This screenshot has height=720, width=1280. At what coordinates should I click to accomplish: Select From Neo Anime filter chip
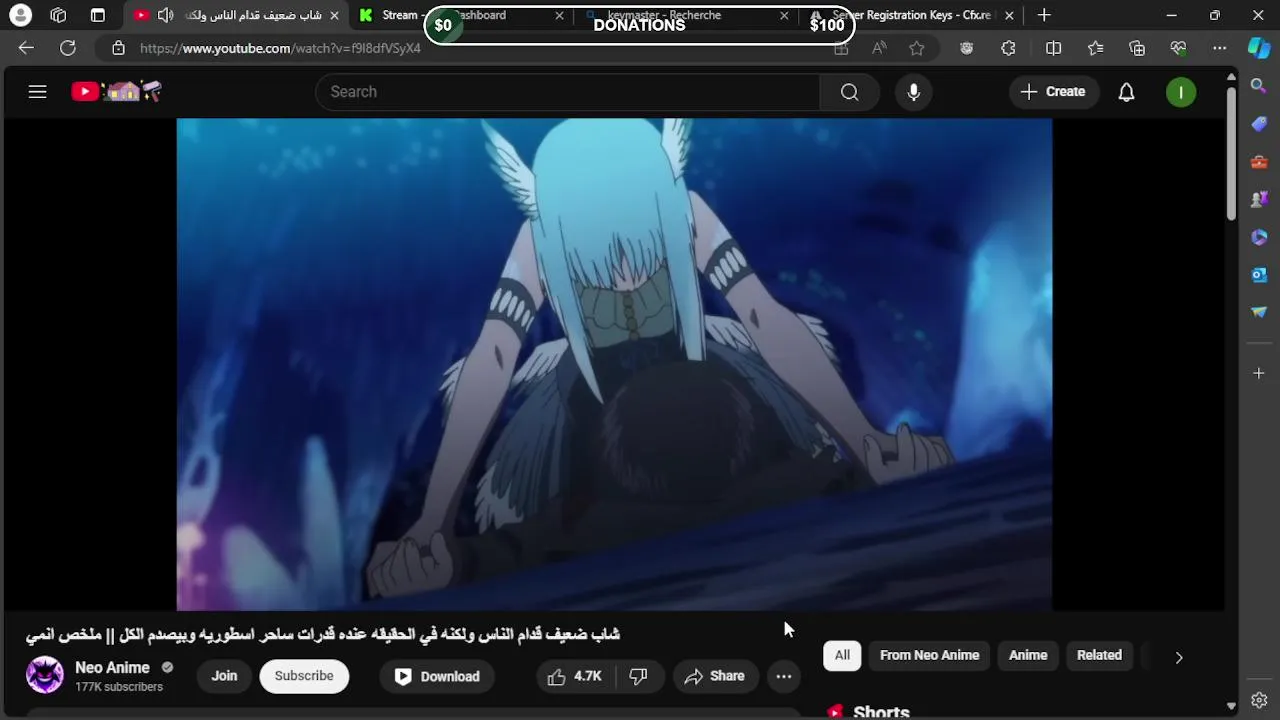(x=929, y=655)
